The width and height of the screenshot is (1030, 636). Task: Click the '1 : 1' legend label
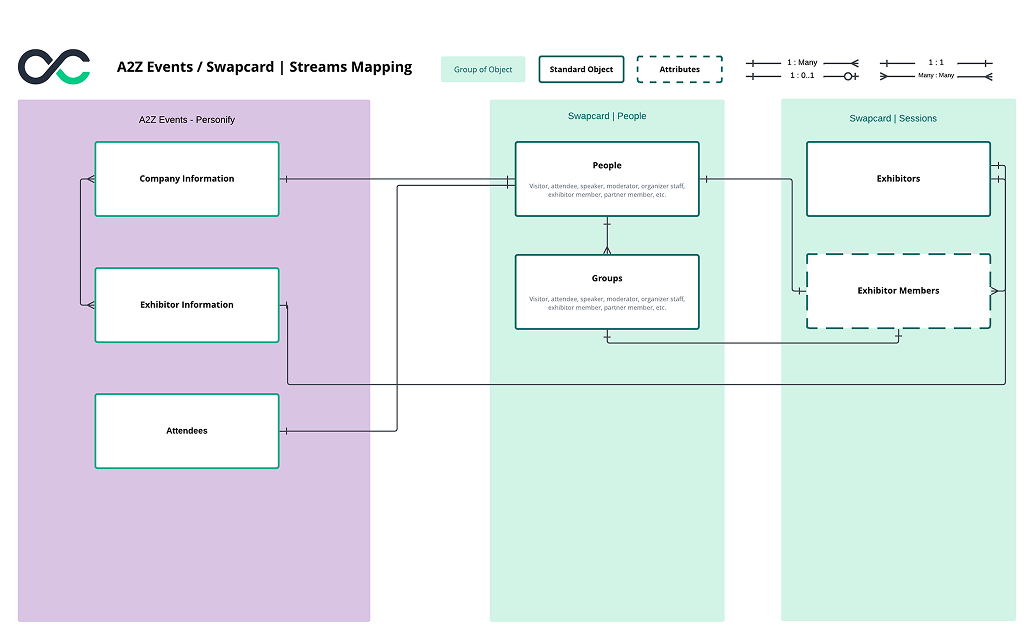[x=936, y=62]
